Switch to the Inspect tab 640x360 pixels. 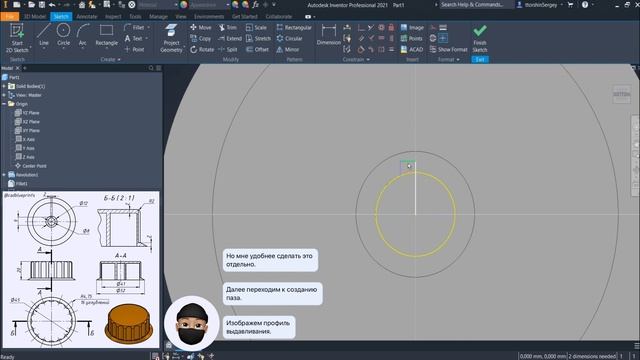point(113,17)
